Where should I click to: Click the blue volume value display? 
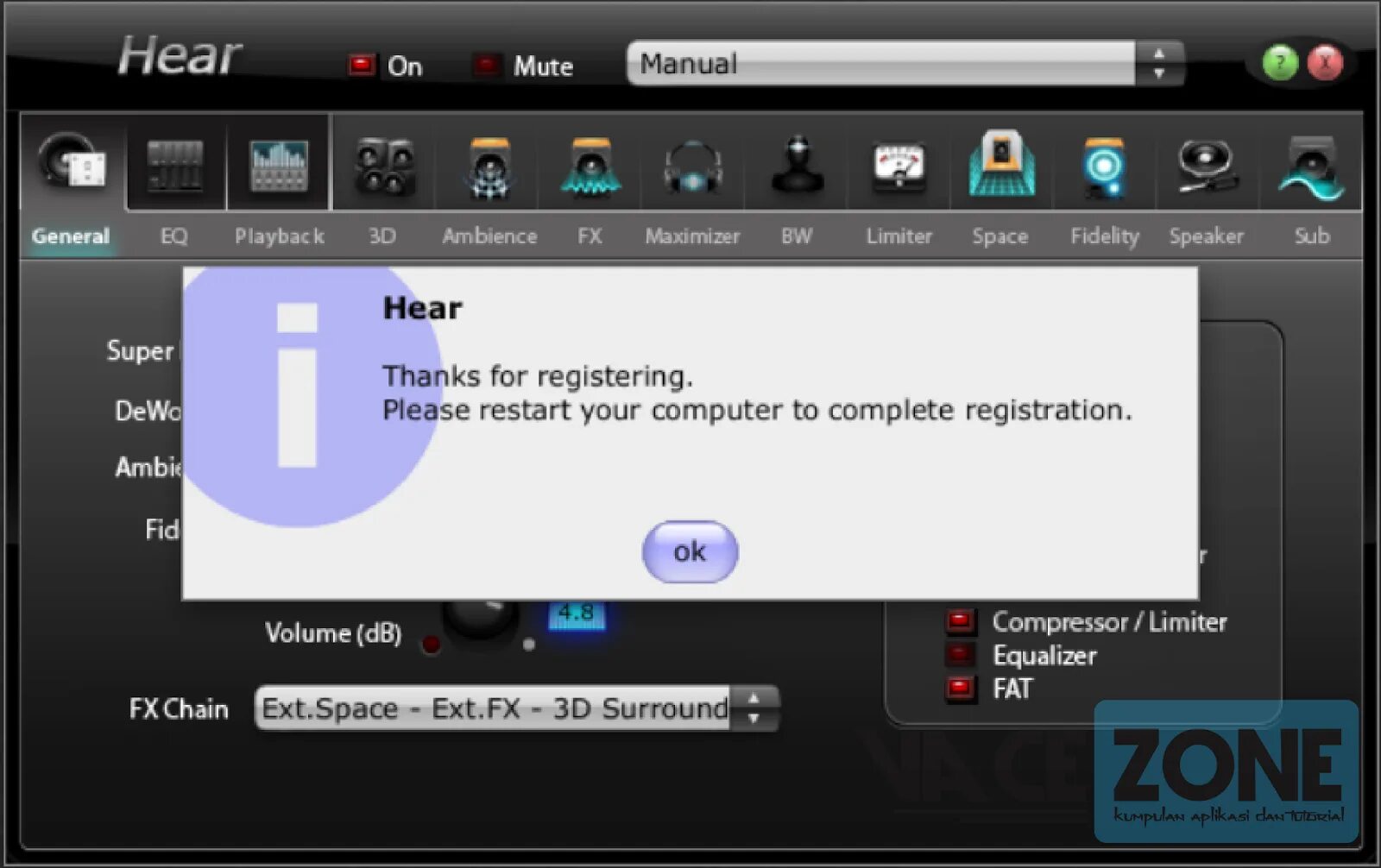point(577,614)
